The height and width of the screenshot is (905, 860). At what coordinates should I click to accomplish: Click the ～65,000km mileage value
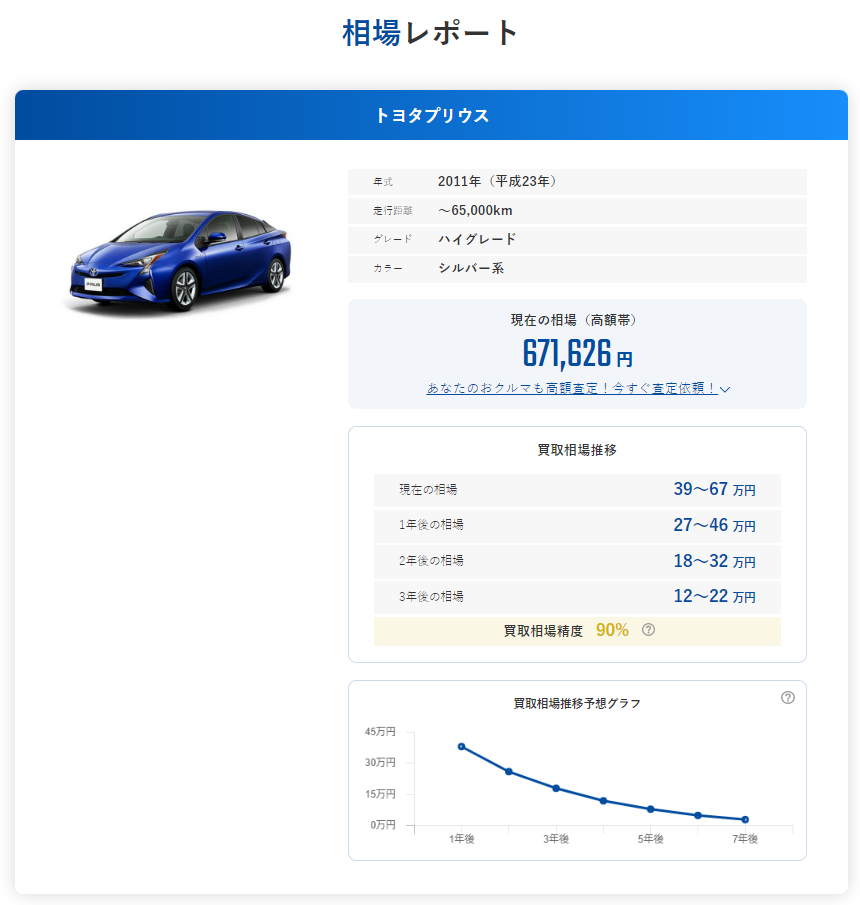[475, 210]
